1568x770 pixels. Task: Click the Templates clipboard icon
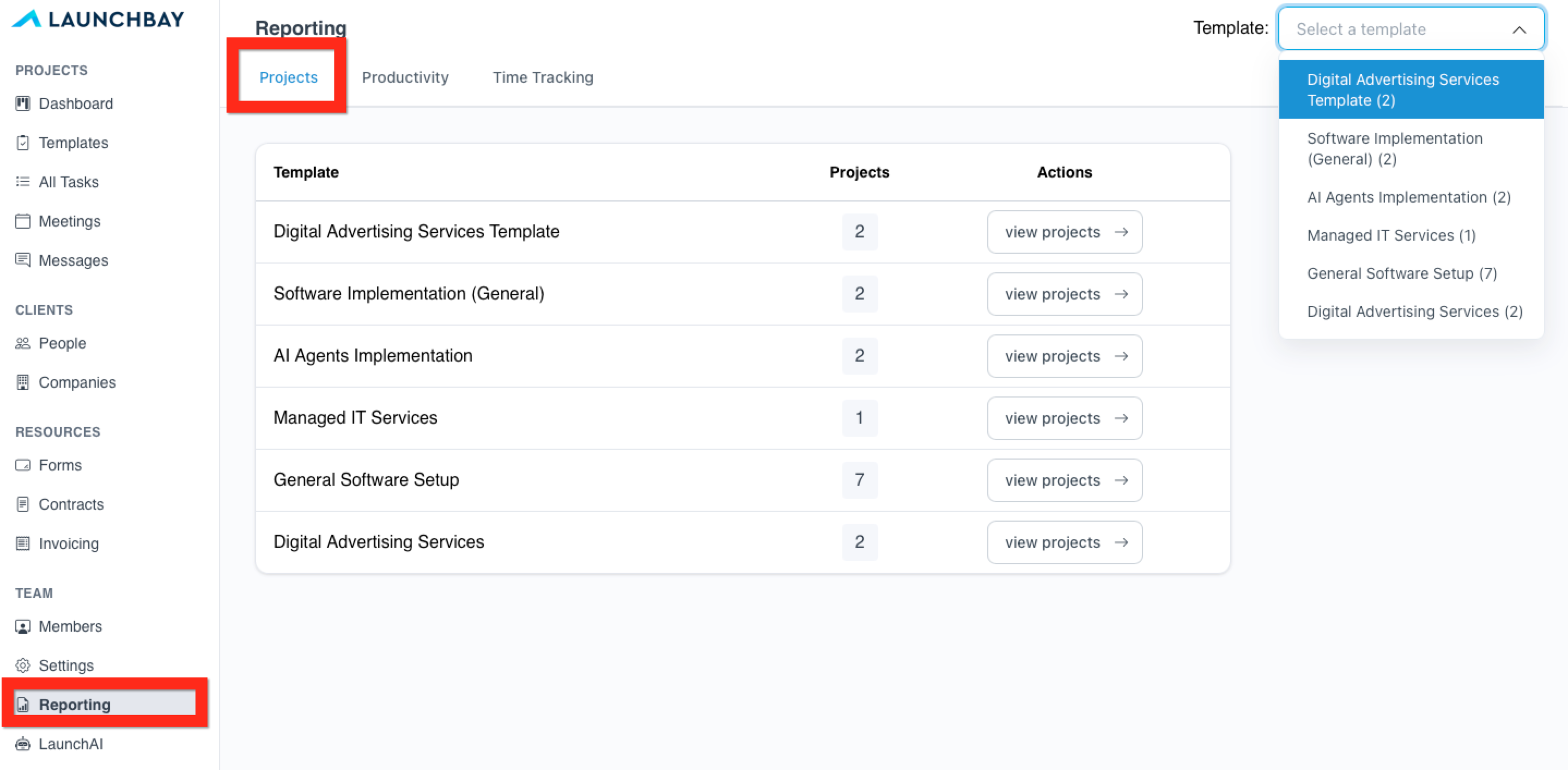click(22, 143)
